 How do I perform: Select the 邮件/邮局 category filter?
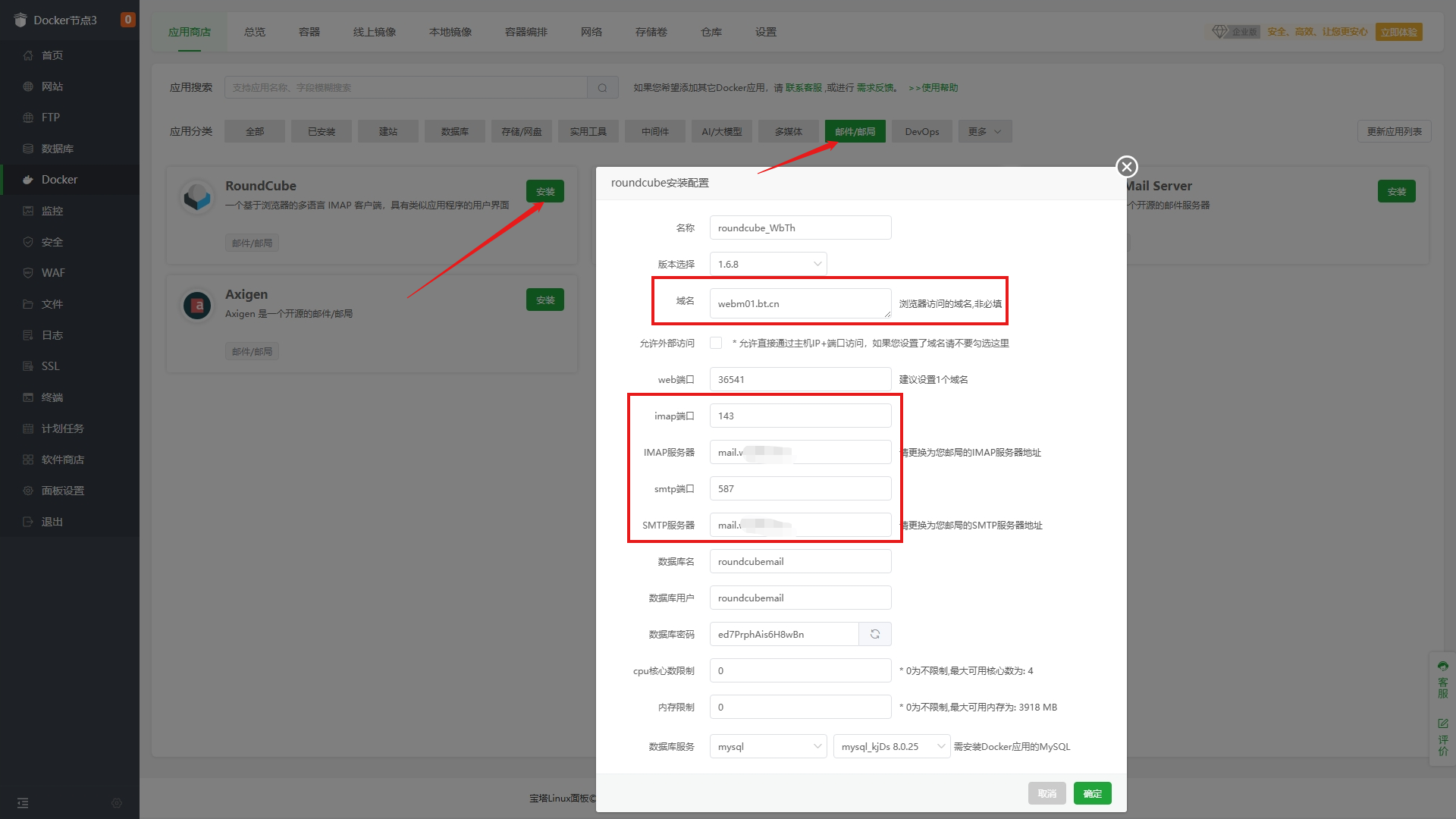855,131
